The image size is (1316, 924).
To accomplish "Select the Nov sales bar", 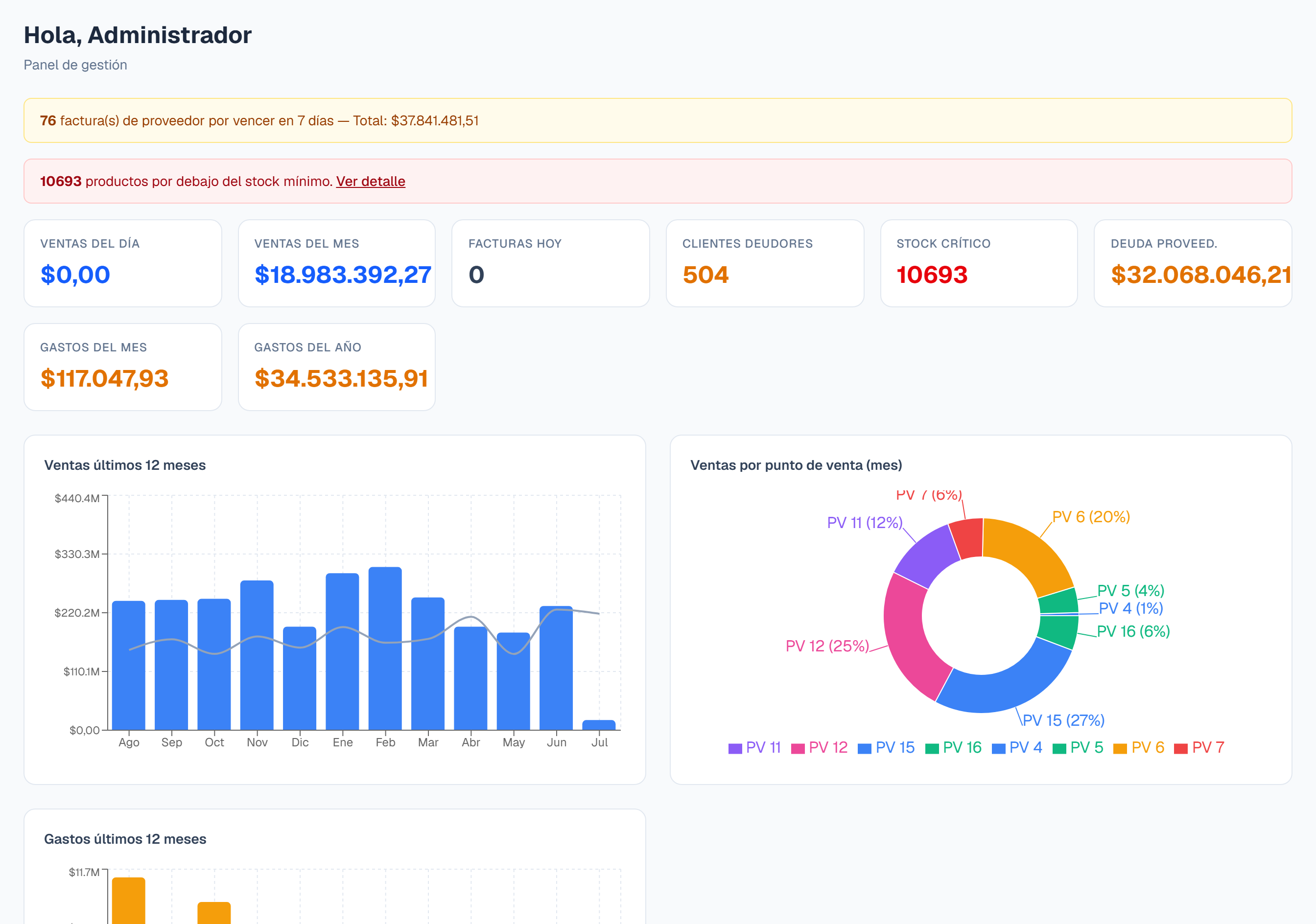I will [257, 655].
